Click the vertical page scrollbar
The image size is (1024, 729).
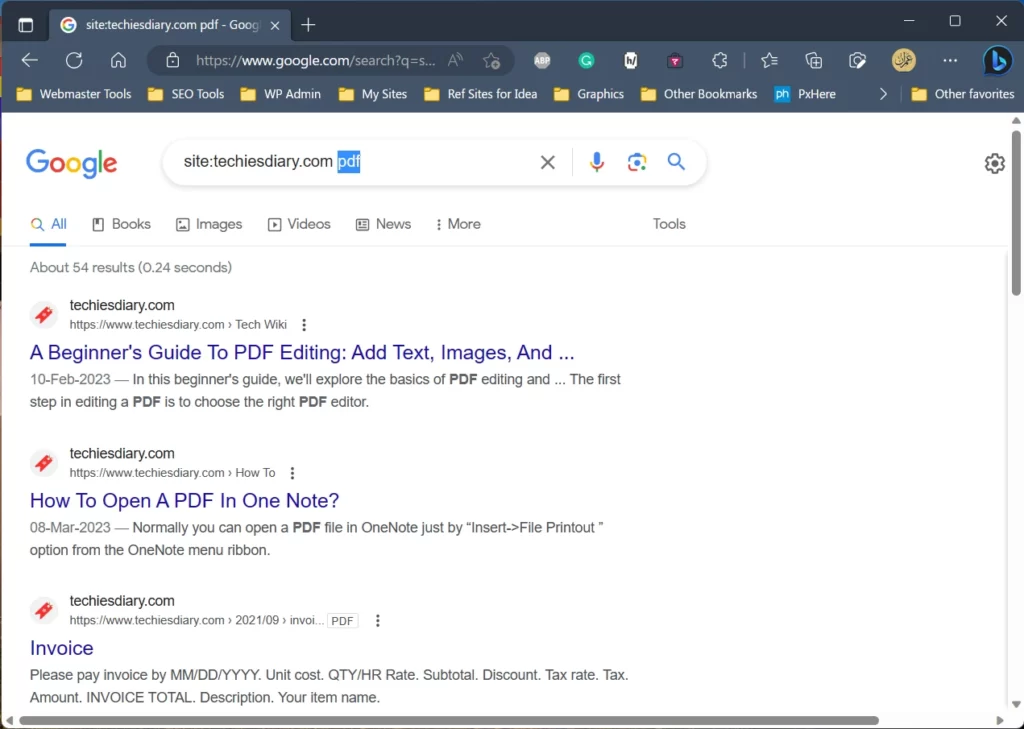tap(1016, 212)
